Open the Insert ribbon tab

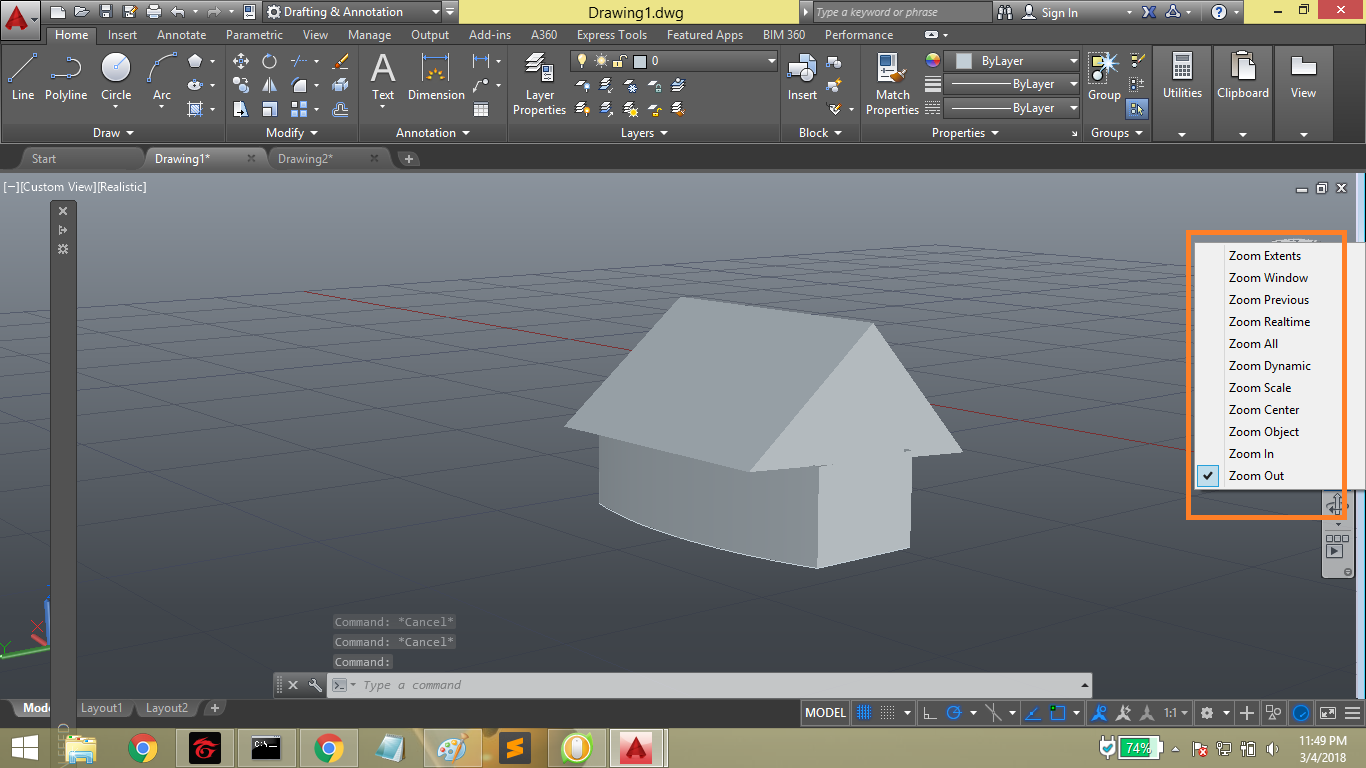click(123, 35)
